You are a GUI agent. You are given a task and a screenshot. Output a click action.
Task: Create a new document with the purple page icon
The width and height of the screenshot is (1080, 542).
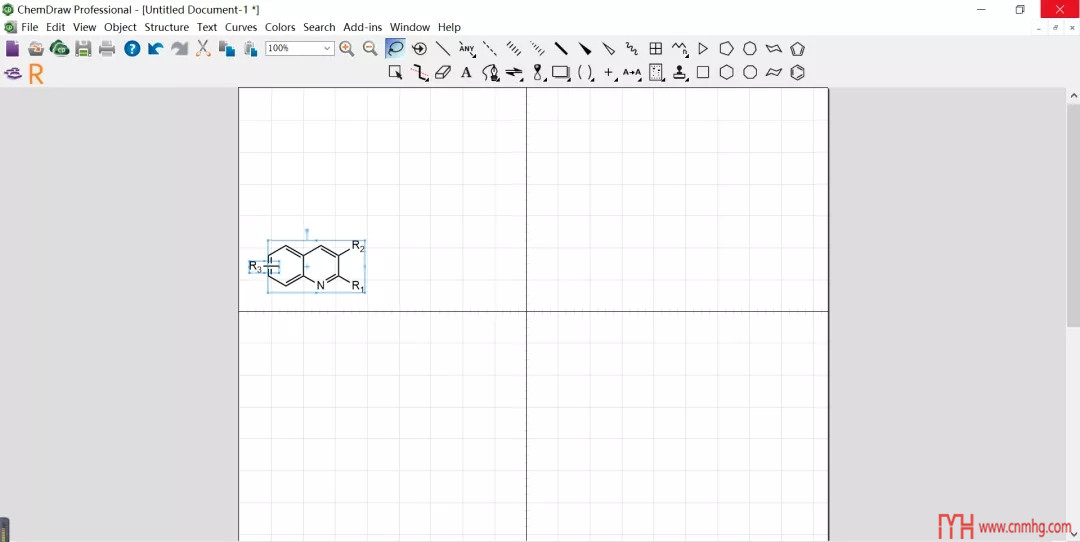(12, 48)
